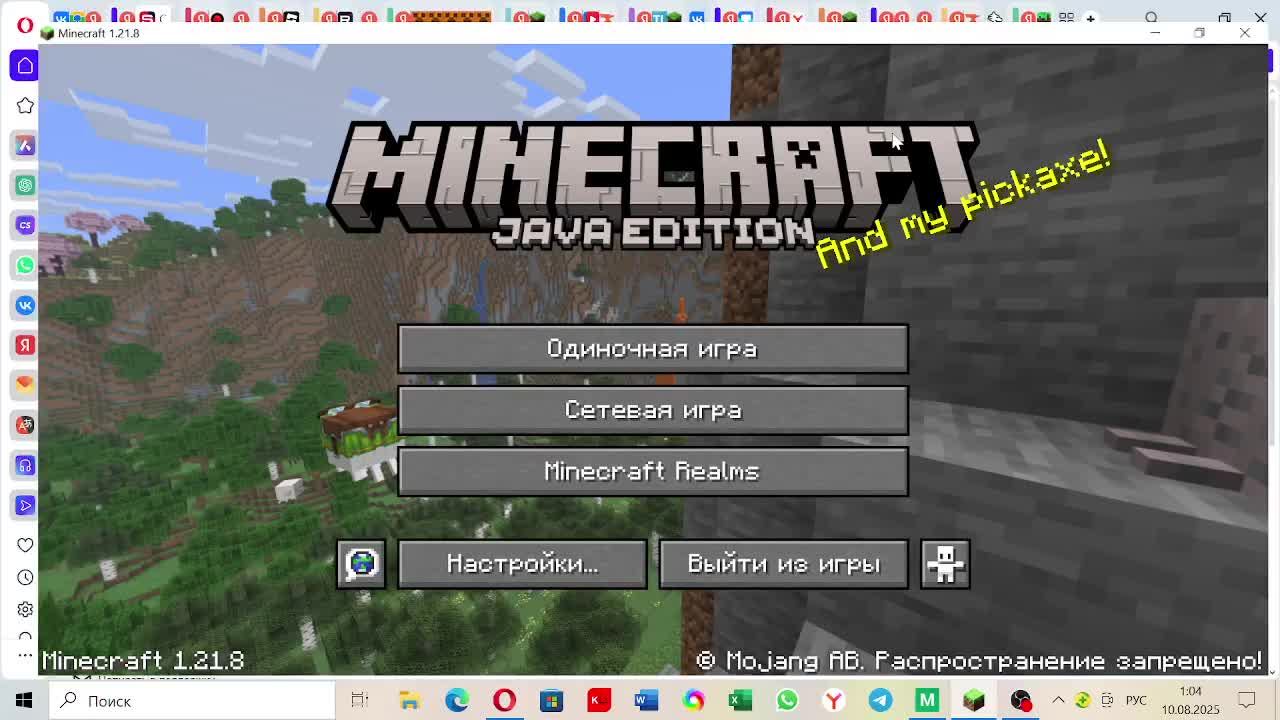
Task: Open purple CS icon in Opera sidebar
Action: [25, 225]
